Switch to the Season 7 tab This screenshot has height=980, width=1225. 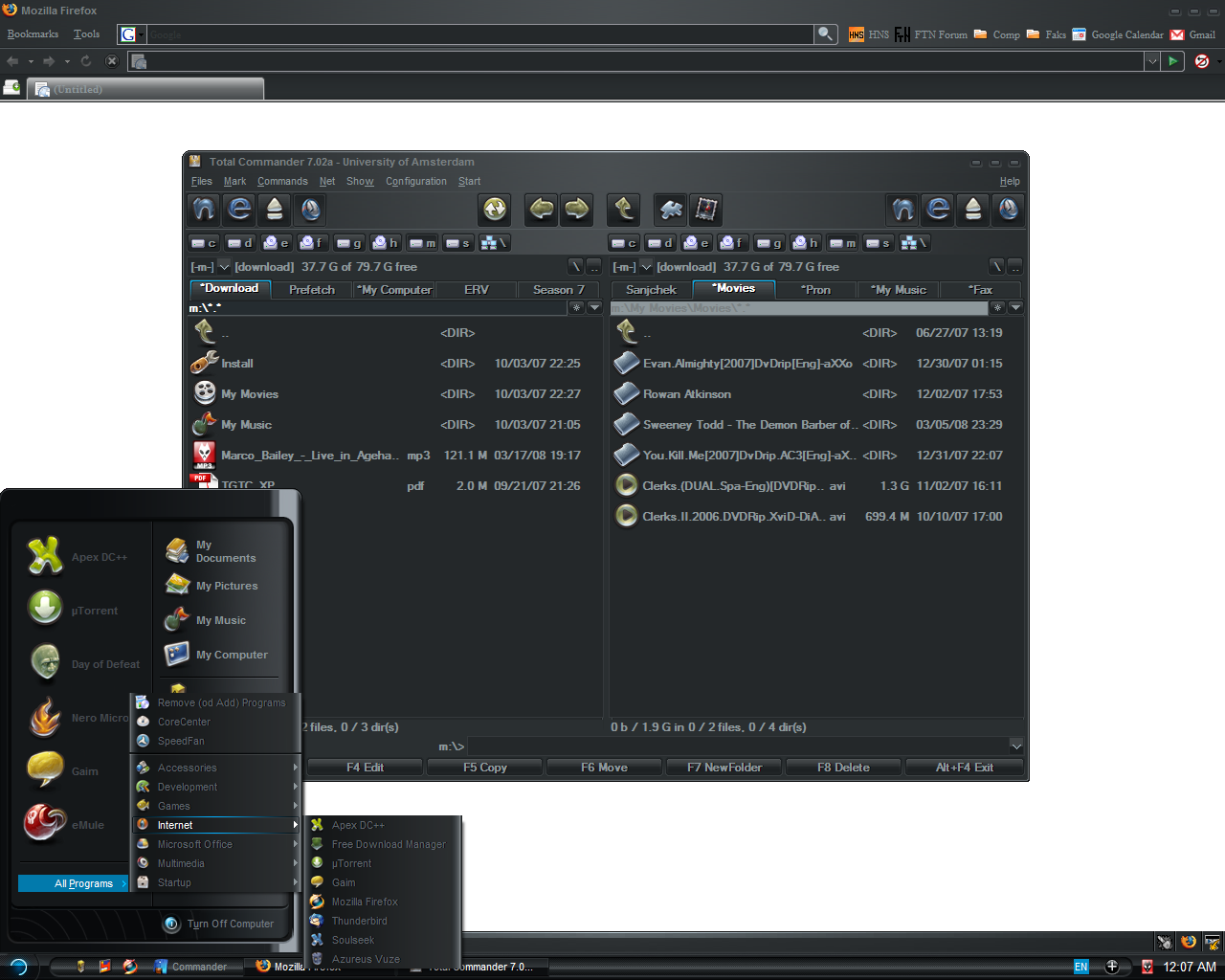click(x=559, y=289)
